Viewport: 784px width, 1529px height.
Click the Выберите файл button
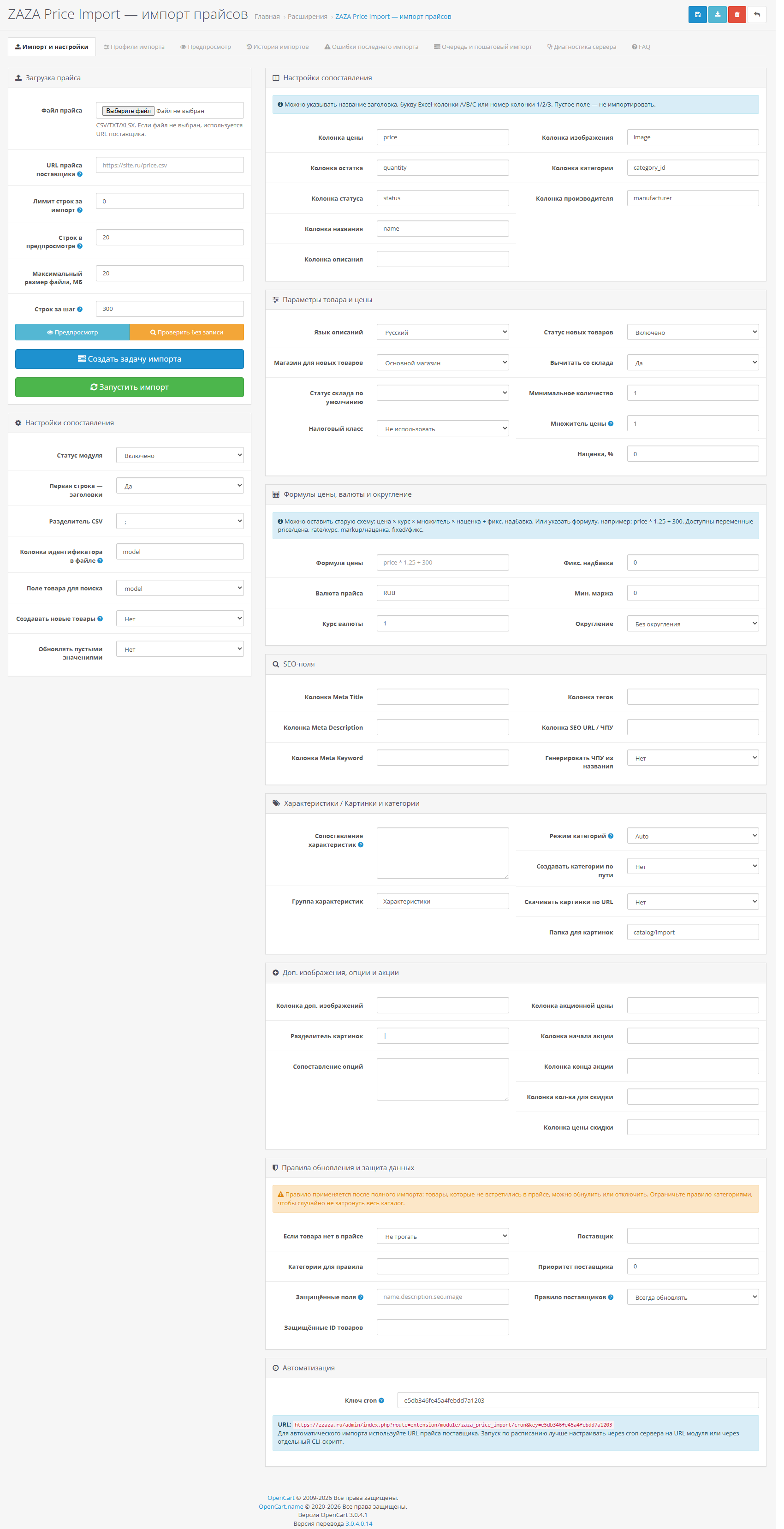(128, 111)
